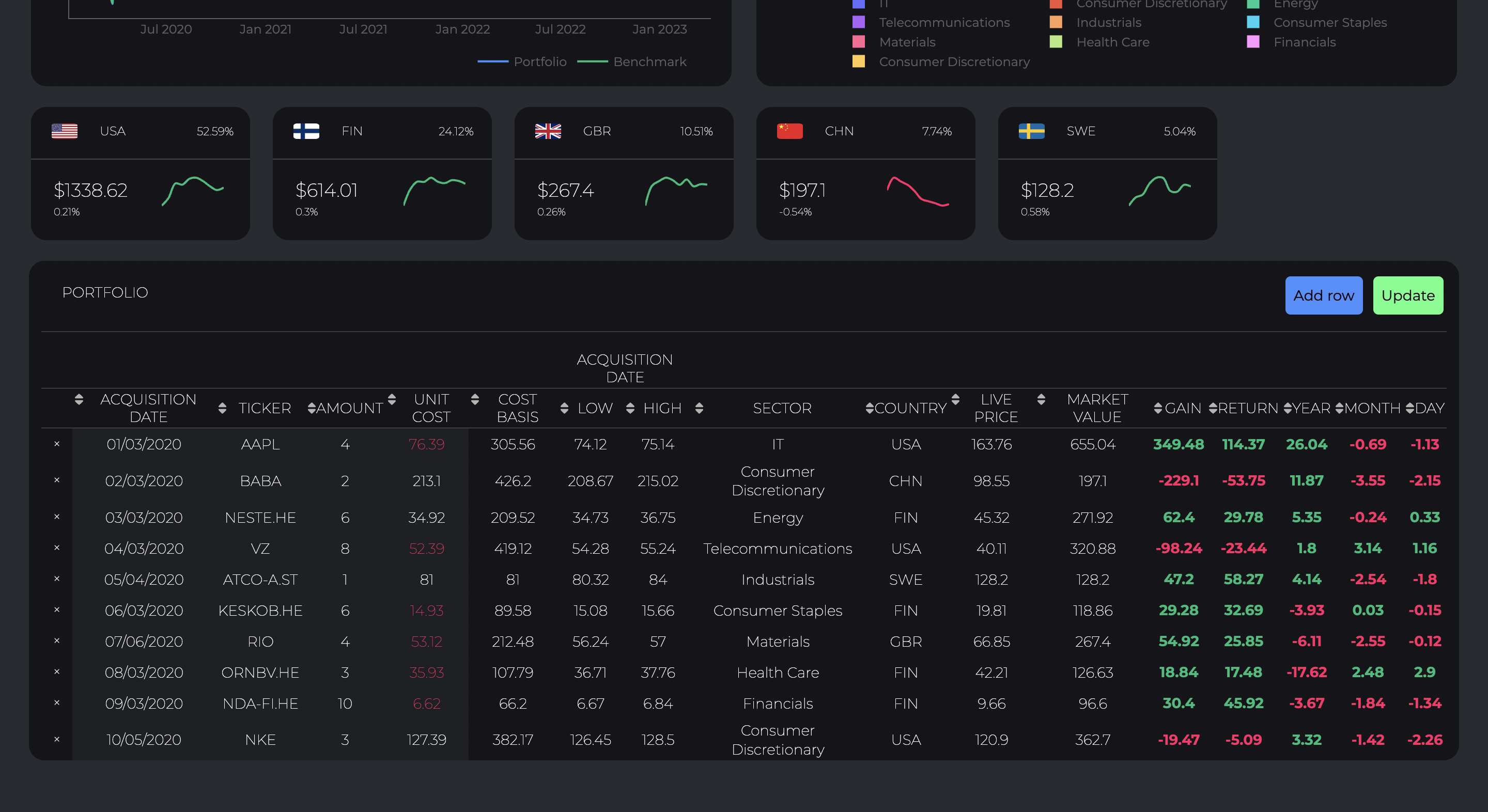The height and width of the screenshot is (812, 1488).
Task: Click the Industrials orange legend swatch
Action: coord(1056,22)
